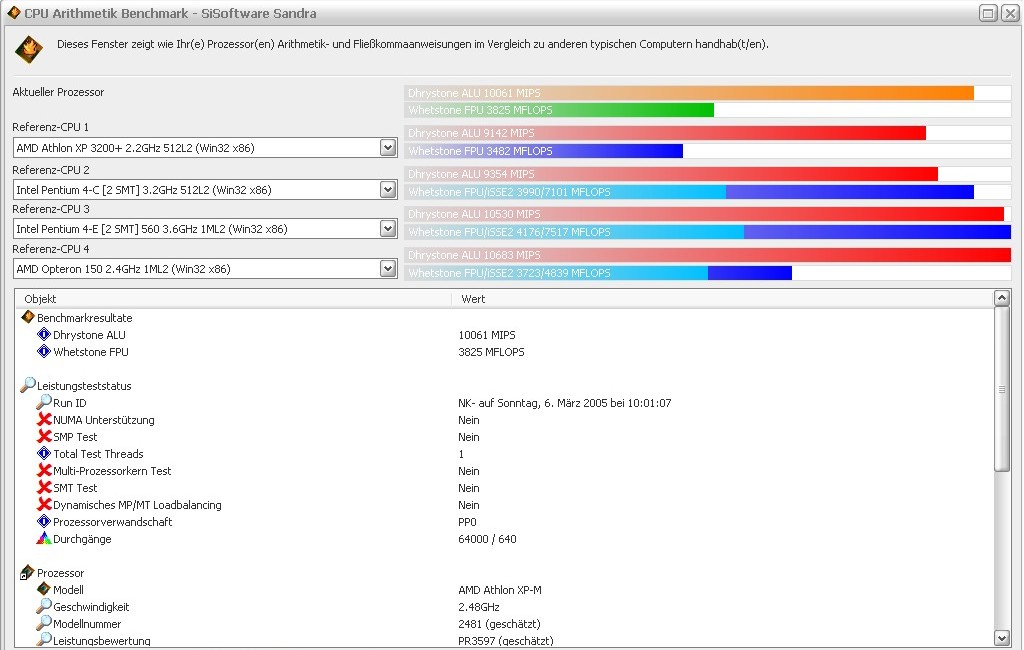Open the Referenz-CPU 3 dropdown arrow
This screenshot has width=1024, height=650.
click(x=388, y=229)
